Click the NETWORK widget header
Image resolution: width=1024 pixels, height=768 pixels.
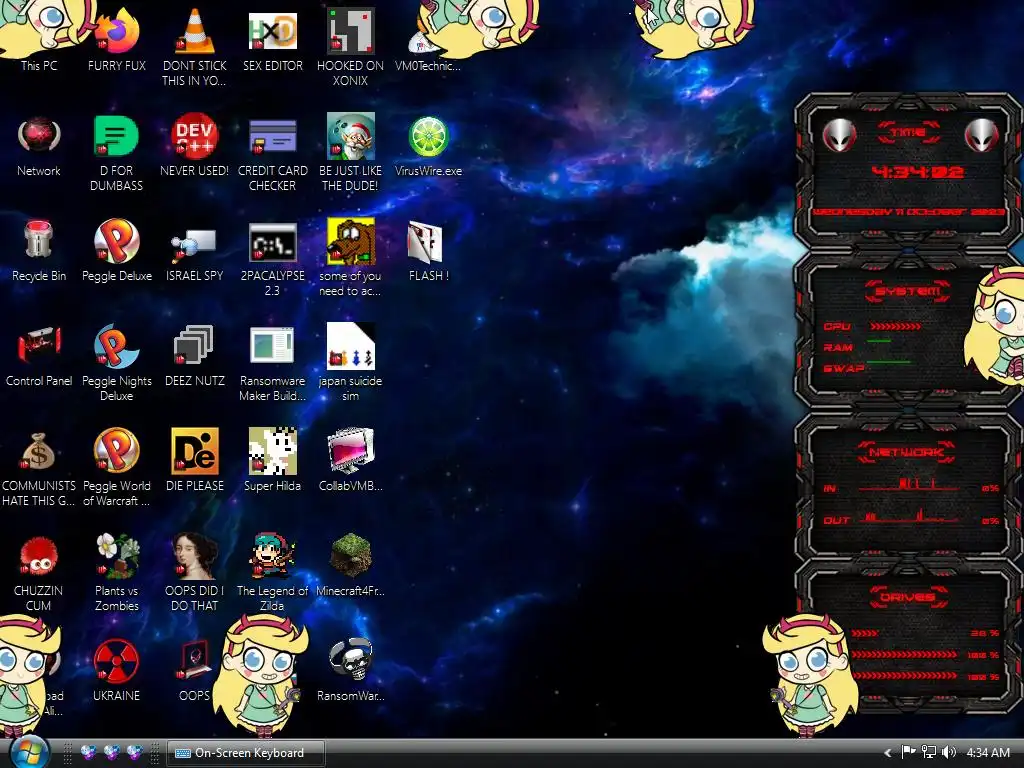(907, 452)
